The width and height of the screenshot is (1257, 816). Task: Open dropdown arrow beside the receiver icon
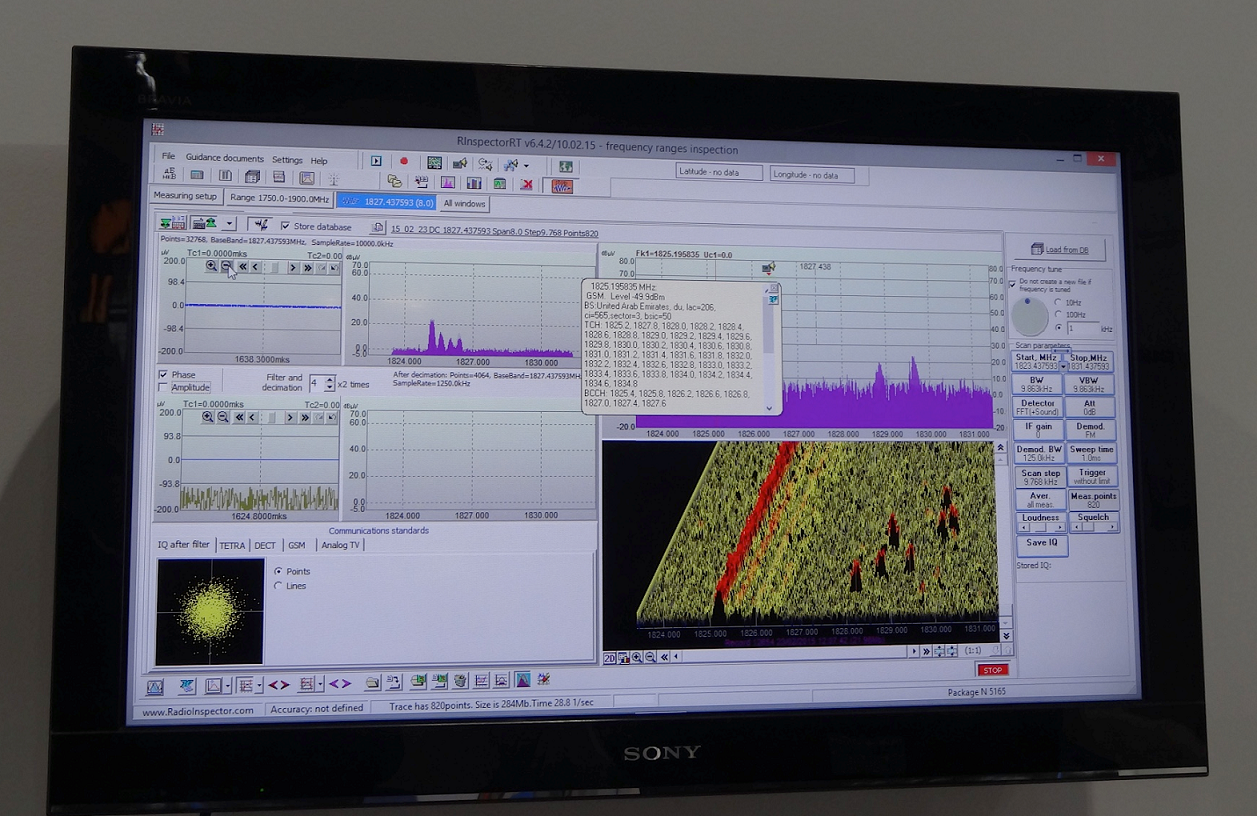point(229,223)
